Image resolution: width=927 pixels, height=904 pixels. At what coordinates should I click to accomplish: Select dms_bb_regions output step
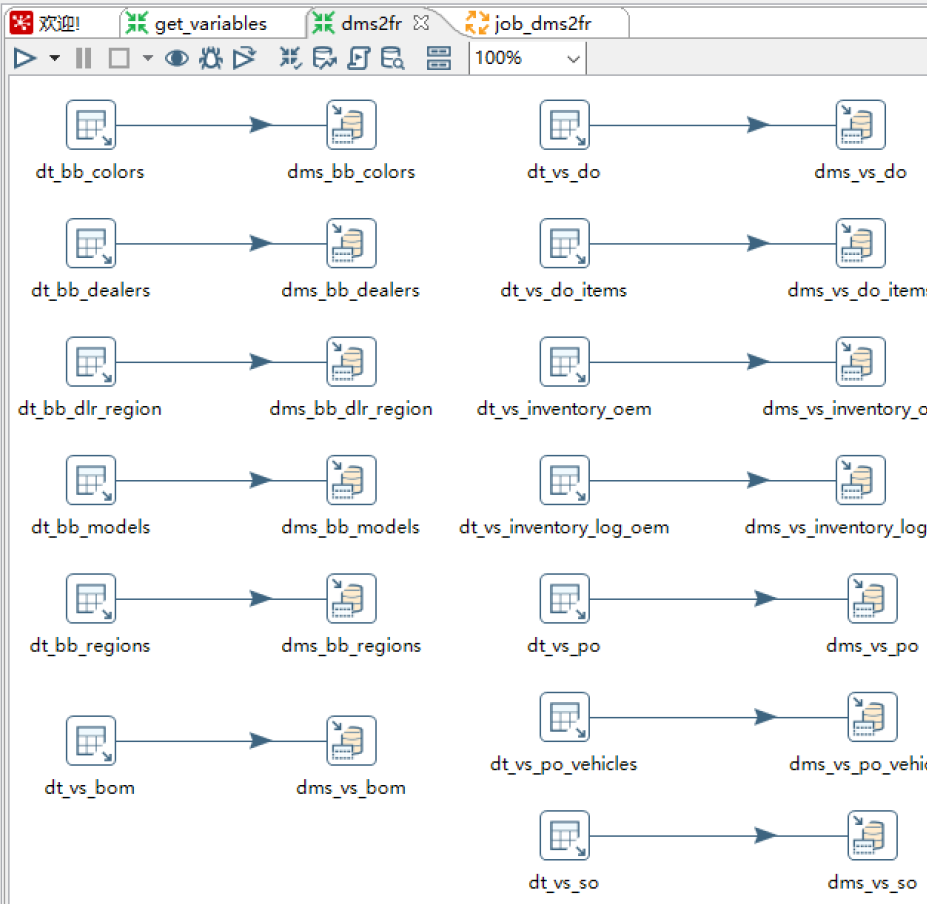coord(351,598)
